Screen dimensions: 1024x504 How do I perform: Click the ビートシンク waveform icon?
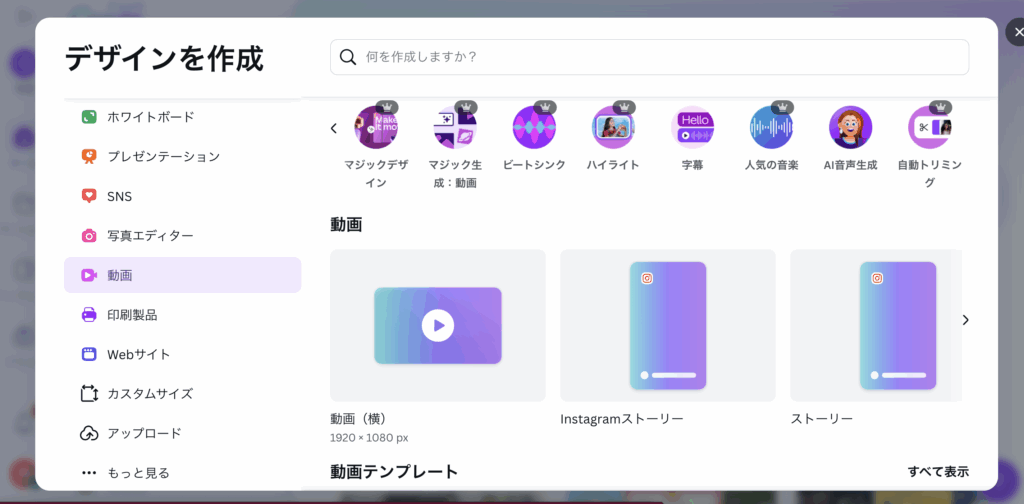pos(534,128)
